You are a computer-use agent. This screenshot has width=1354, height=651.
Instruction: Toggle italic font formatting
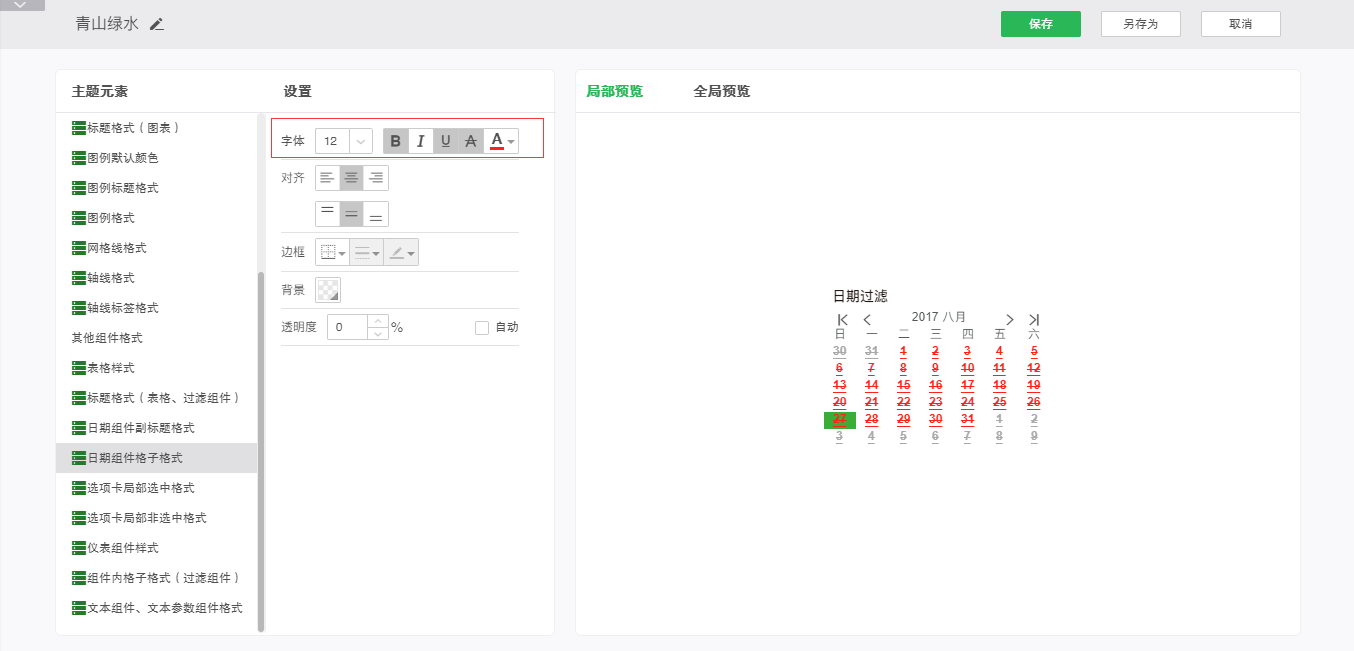[421, 141]
